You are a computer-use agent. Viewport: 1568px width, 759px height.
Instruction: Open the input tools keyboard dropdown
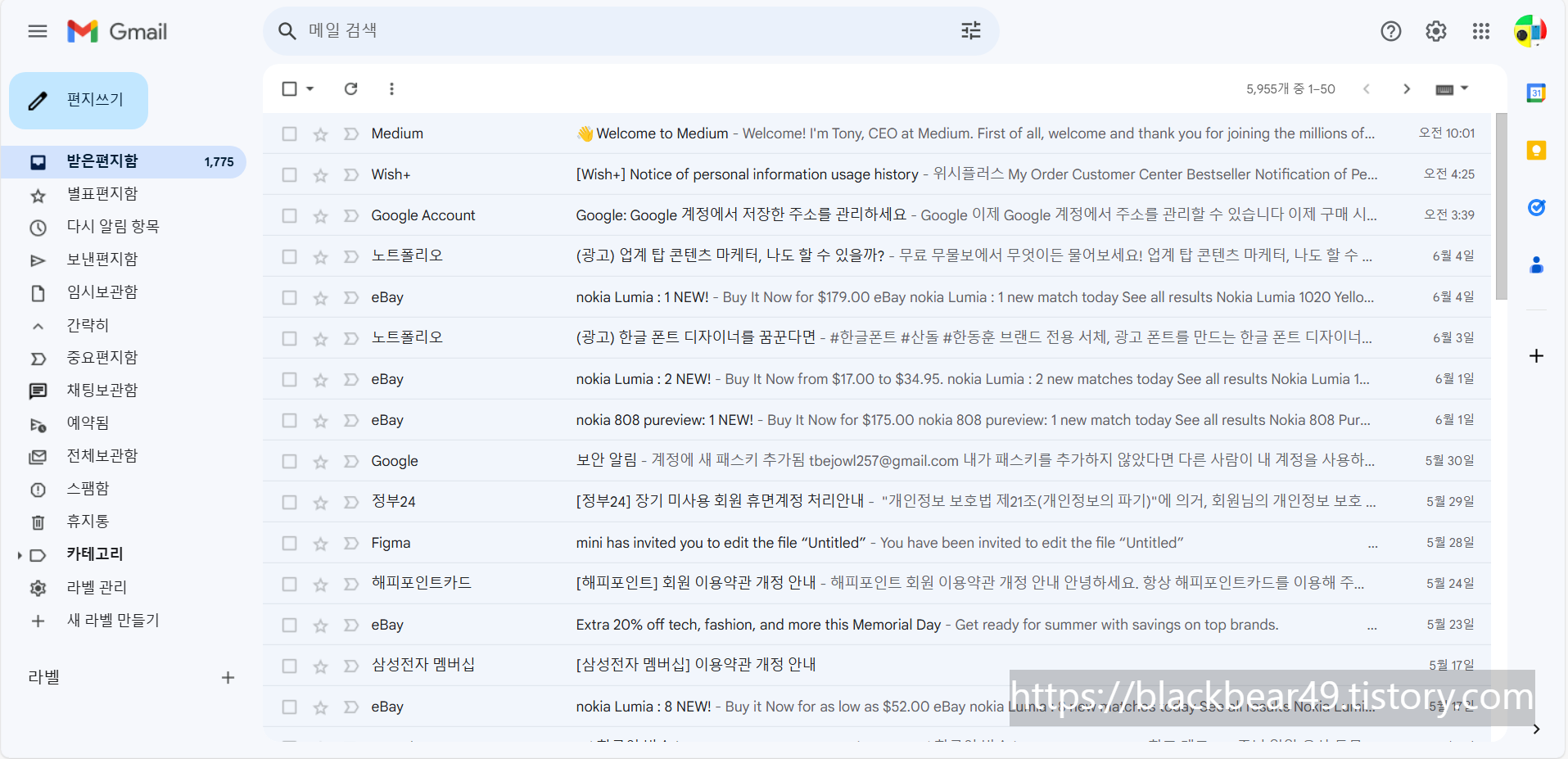coord(1452,88)
